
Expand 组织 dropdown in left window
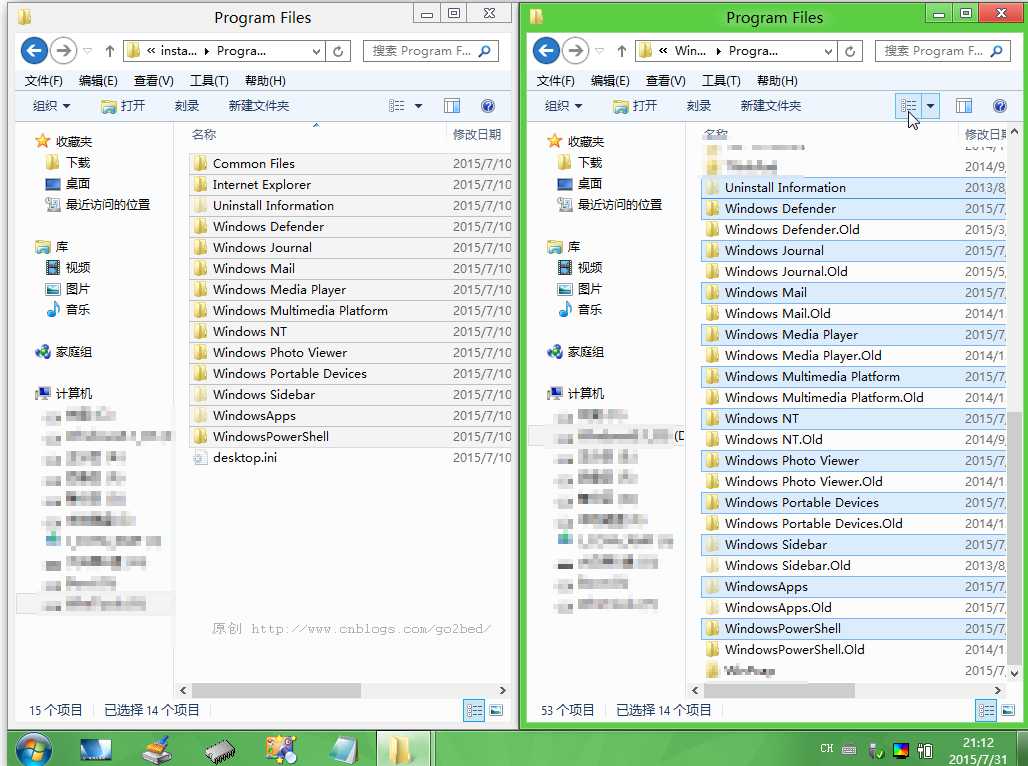[52, 106]
